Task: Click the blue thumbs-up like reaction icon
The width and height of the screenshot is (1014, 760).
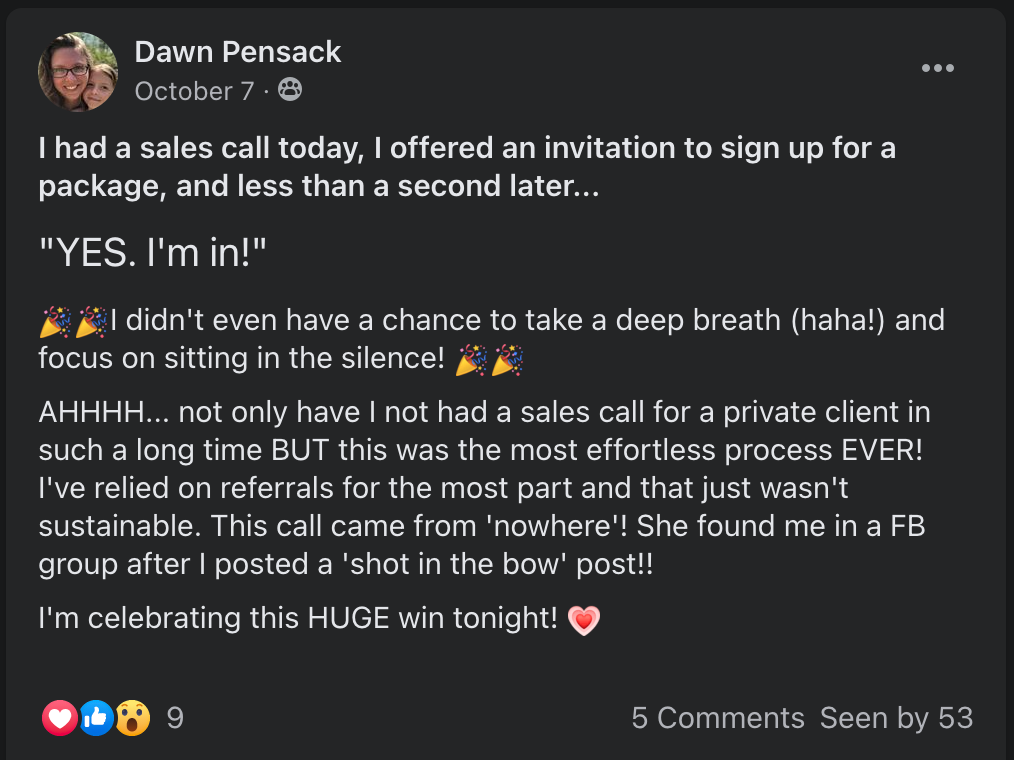Action: tap(96, 717)
